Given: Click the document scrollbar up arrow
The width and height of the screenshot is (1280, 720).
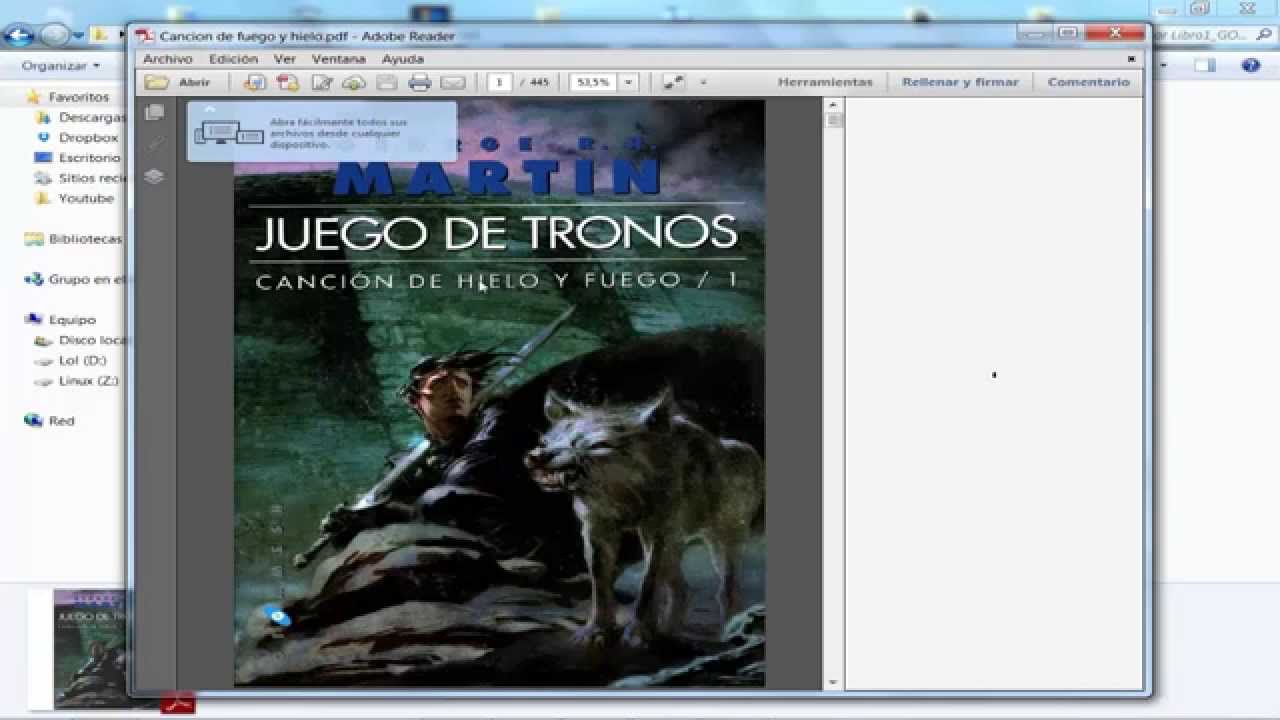Looking at the screenshot, I should coord(834,104).
